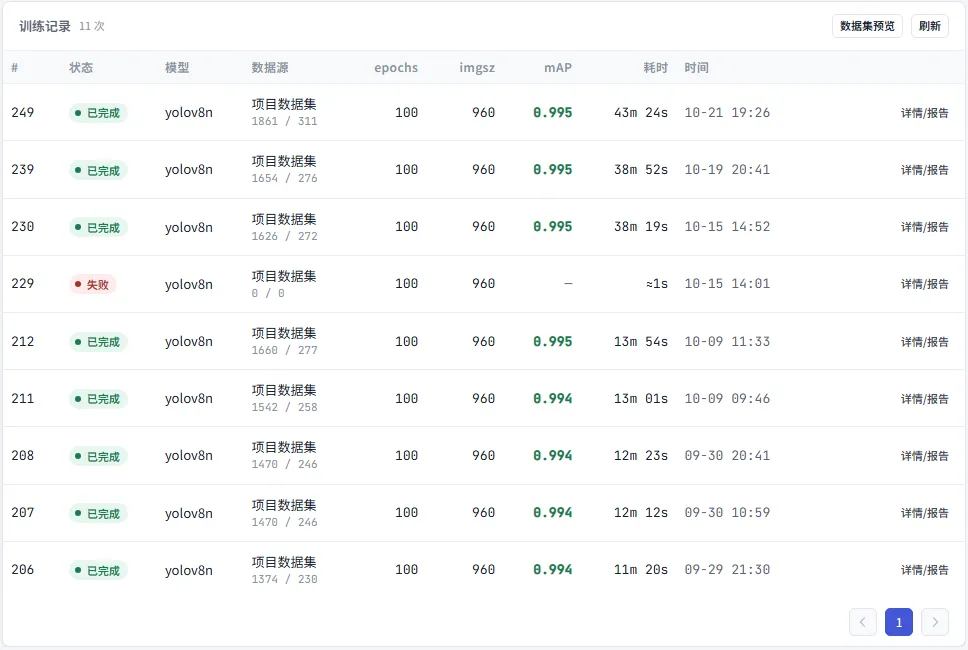Click the 耗时 column header
The image size is (968, 650).
(656, 67)
